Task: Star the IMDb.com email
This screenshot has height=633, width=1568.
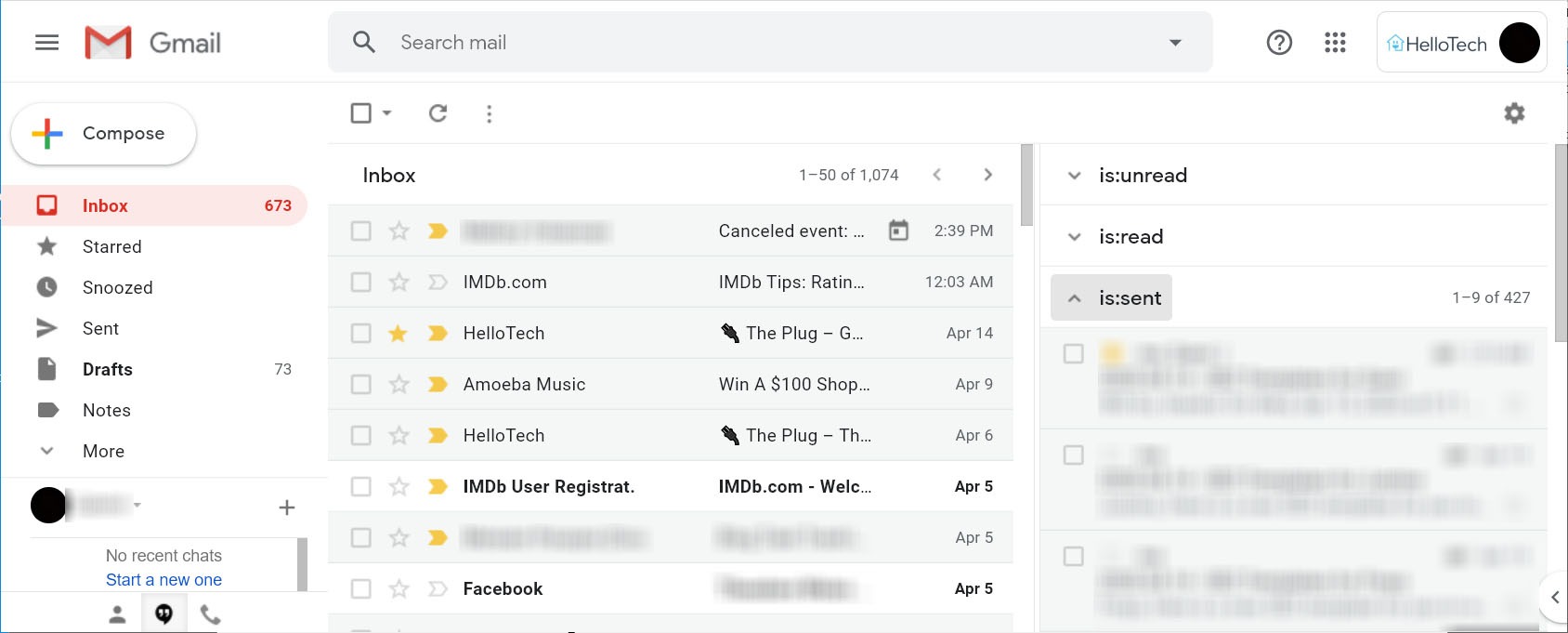Action: click(399, 282)
